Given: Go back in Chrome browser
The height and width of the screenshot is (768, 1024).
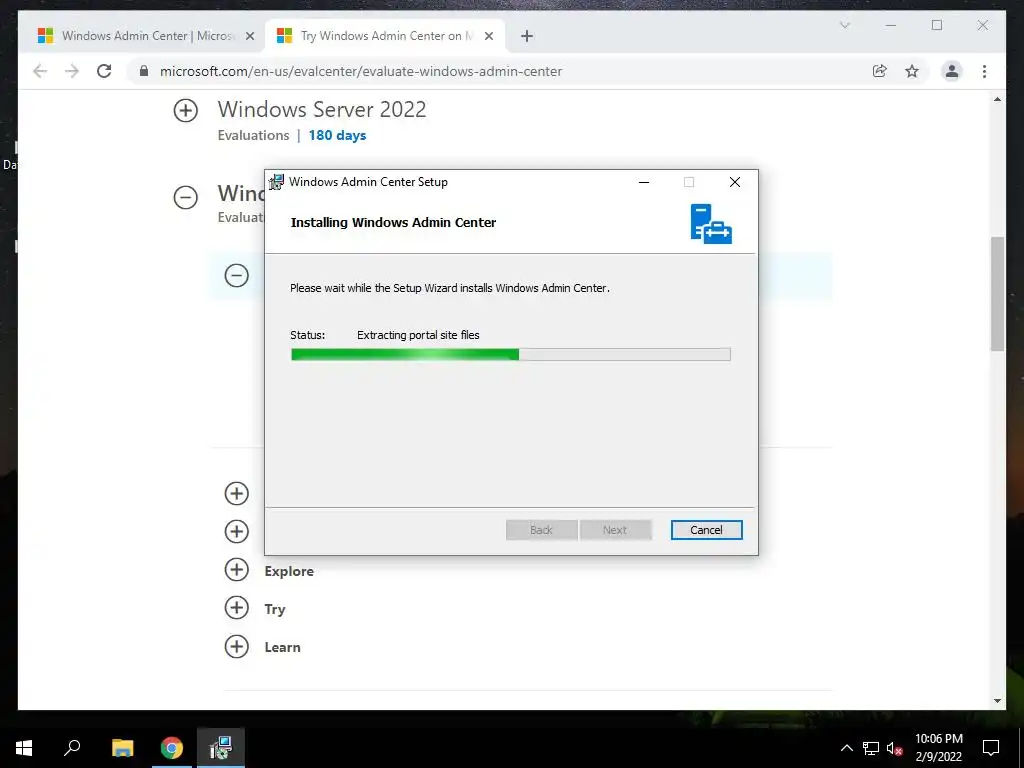Looking at the screenshot, I should (x=40, y=71).
